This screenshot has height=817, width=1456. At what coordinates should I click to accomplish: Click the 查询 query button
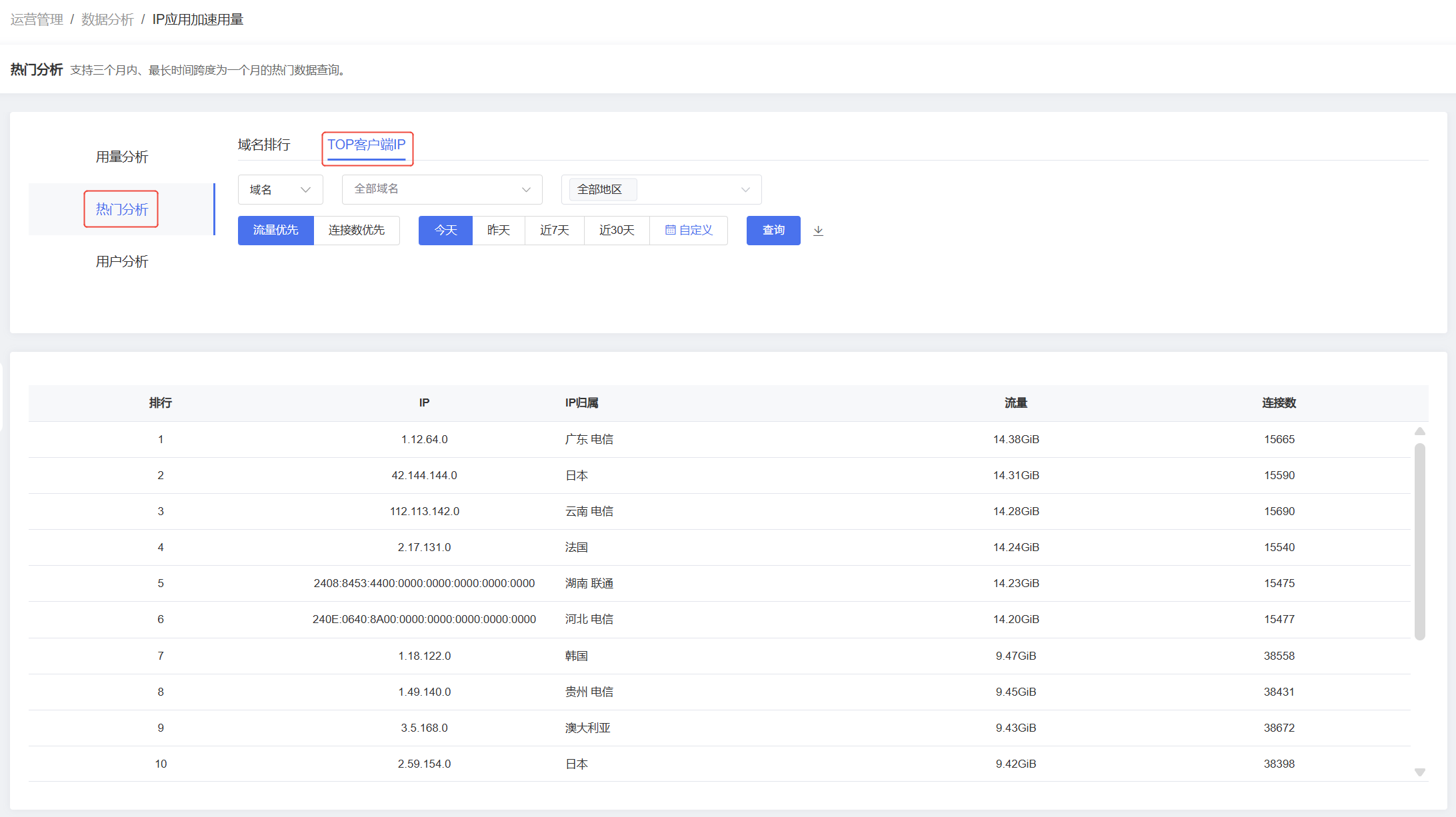pos(773,230)
